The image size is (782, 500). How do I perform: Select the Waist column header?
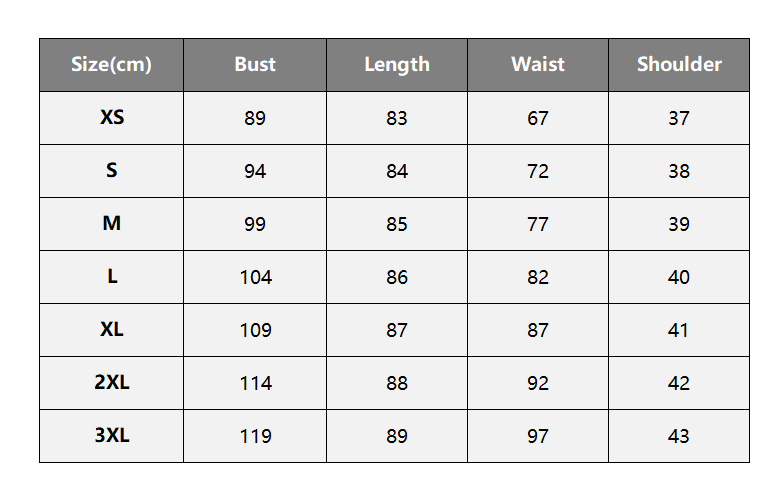click(538, 65)
